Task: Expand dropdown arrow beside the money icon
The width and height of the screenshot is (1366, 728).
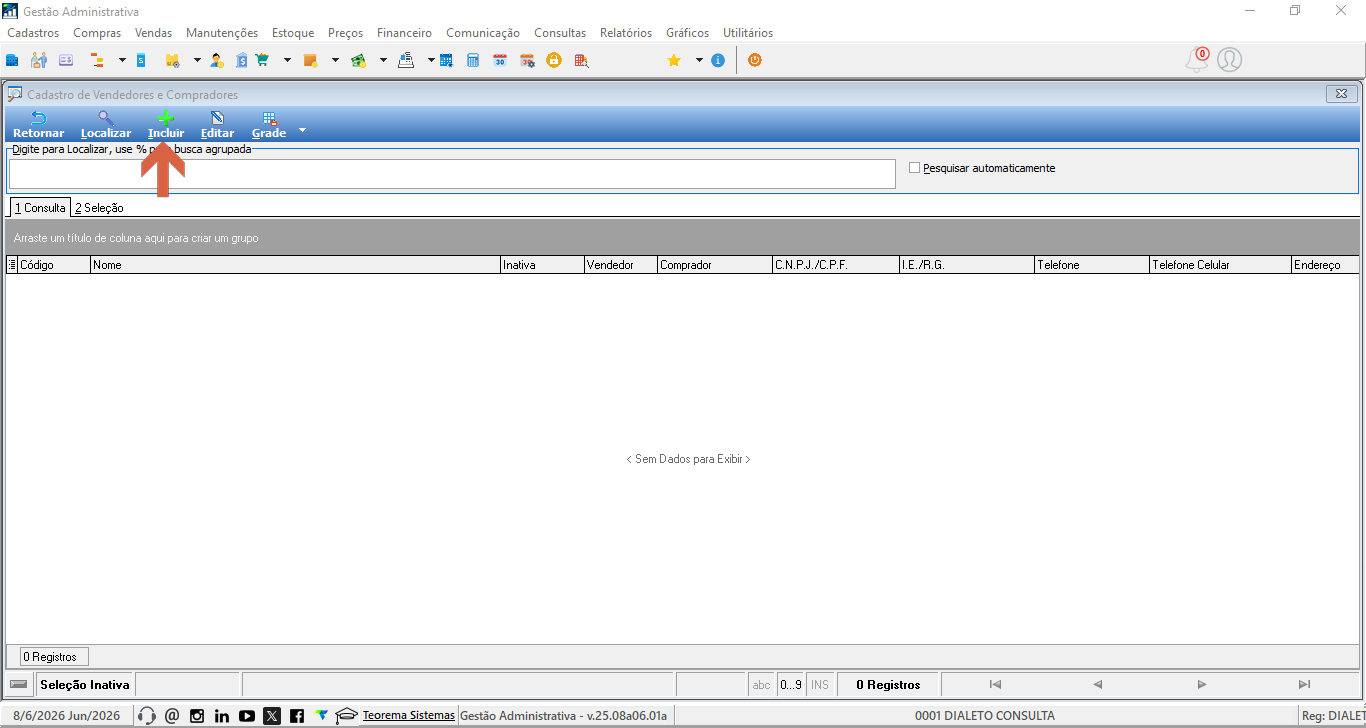Action: click(383, 60)
